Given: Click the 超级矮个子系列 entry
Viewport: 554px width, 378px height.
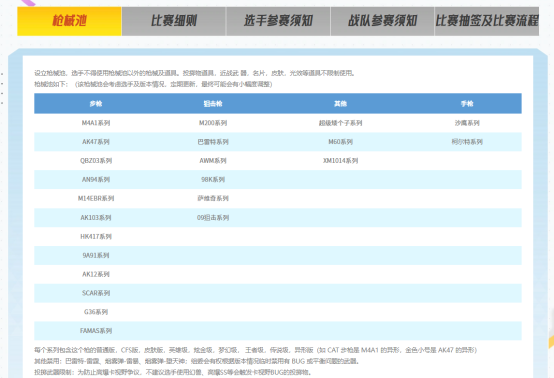Looking at the screenshot, I should (x=340, y=123).
